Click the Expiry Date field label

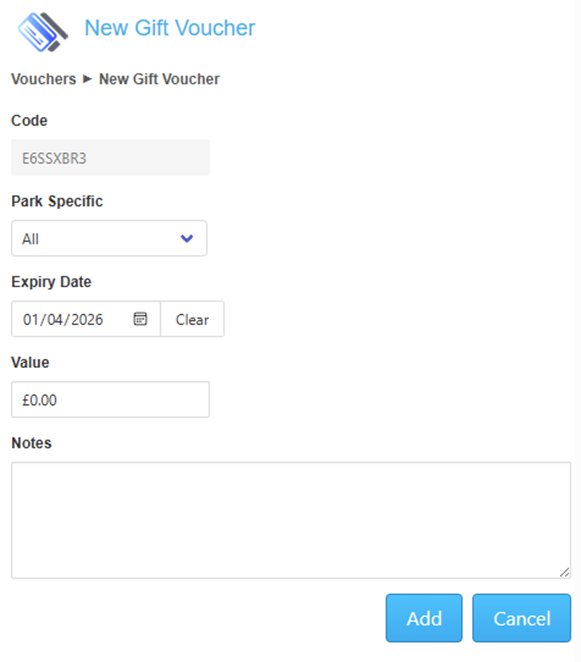51,282
